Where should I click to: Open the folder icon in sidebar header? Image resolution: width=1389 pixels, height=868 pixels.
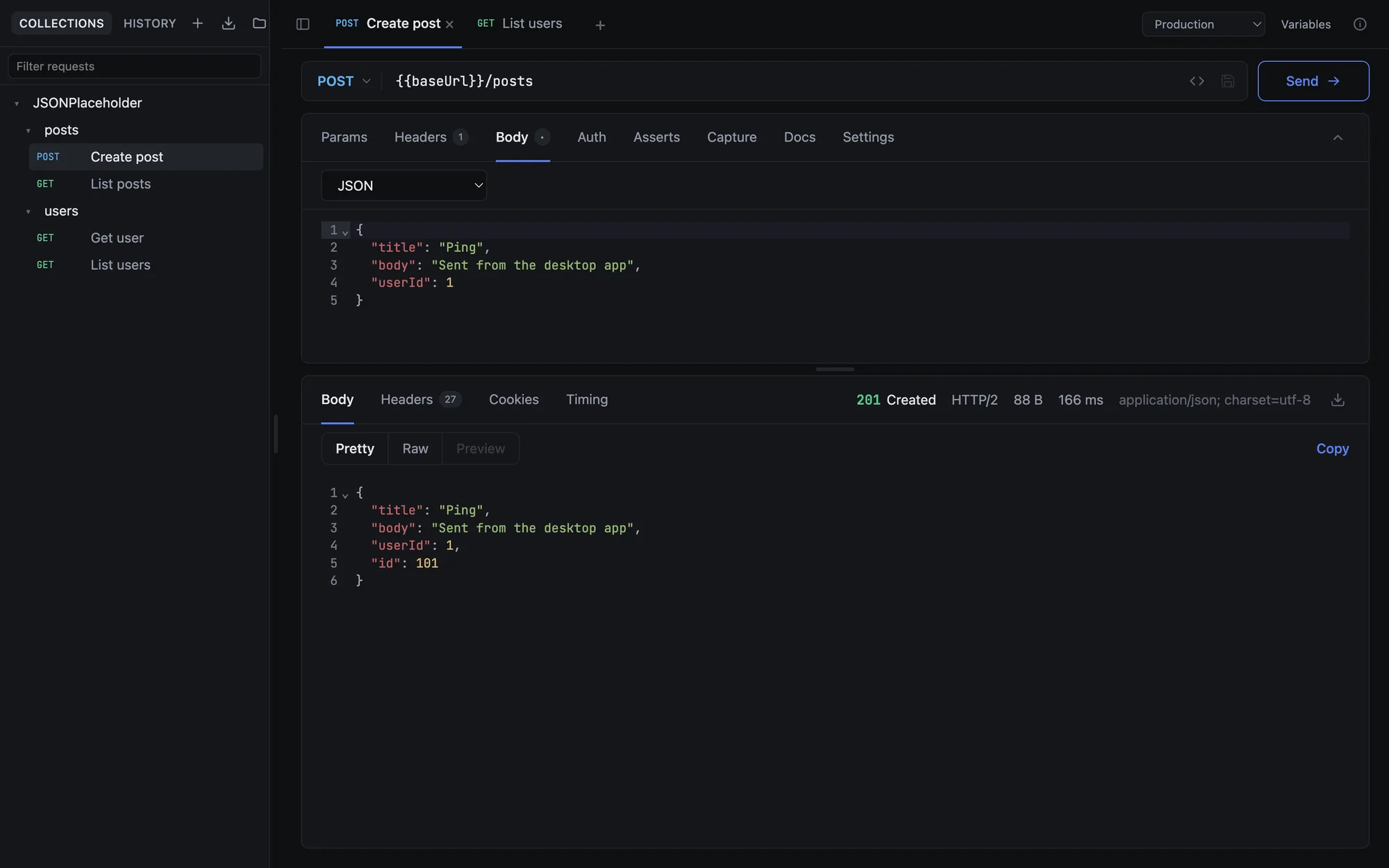259,24
